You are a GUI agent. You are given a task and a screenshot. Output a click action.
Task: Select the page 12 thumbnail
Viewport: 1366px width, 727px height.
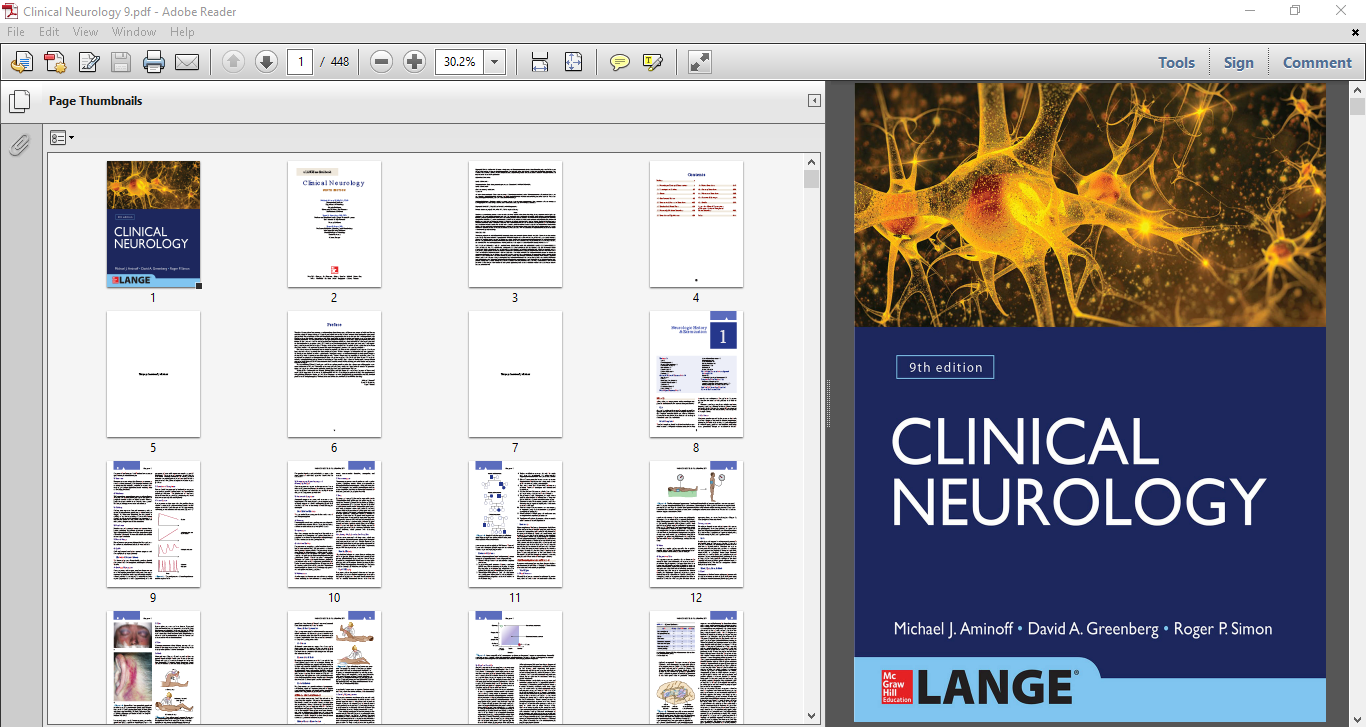(696, 524)
